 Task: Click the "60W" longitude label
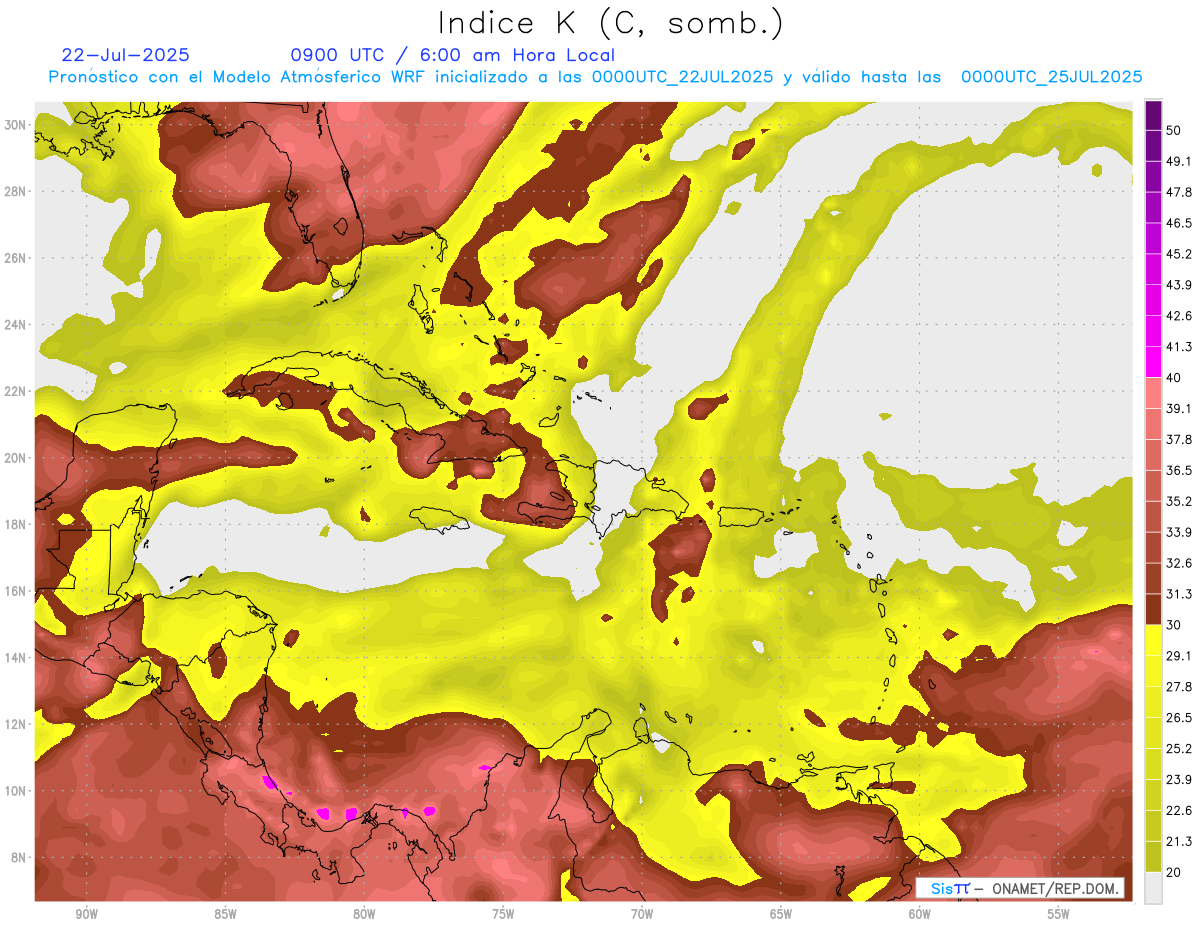(x=920, y=915)
